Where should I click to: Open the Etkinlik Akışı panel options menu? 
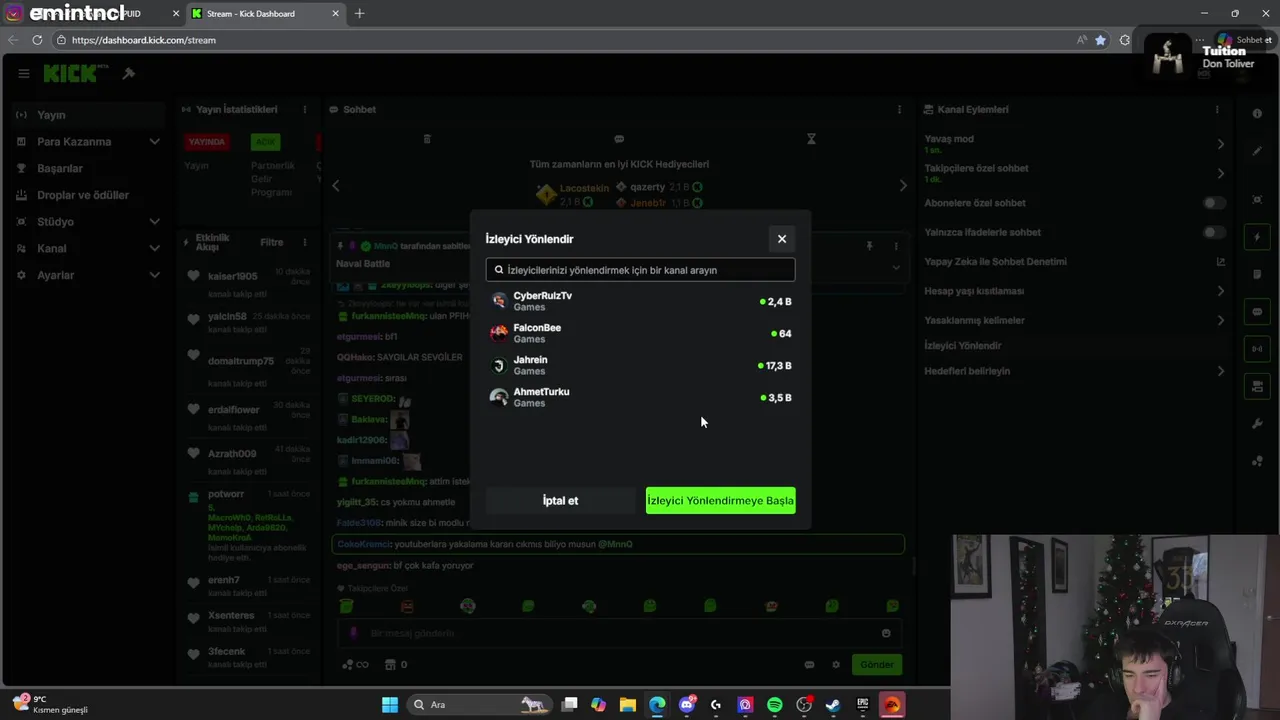click(303, 242)
